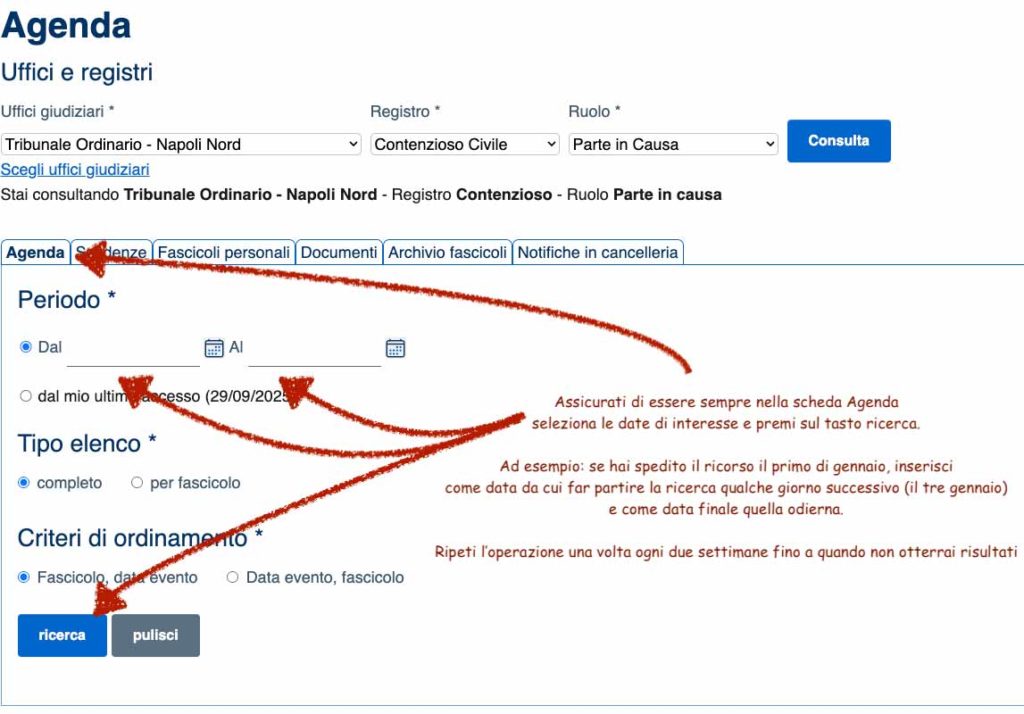Choose 'per fascicolo' list type
This screenshot has height=714, width=1024.
coord(137,483)
